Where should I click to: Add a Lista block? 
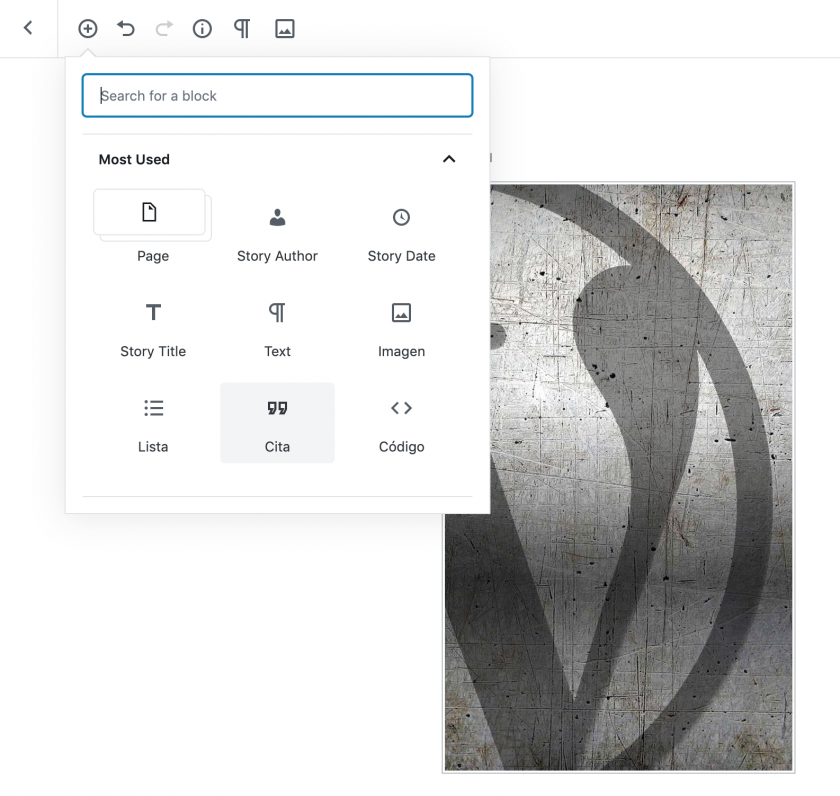click(153, 423)
